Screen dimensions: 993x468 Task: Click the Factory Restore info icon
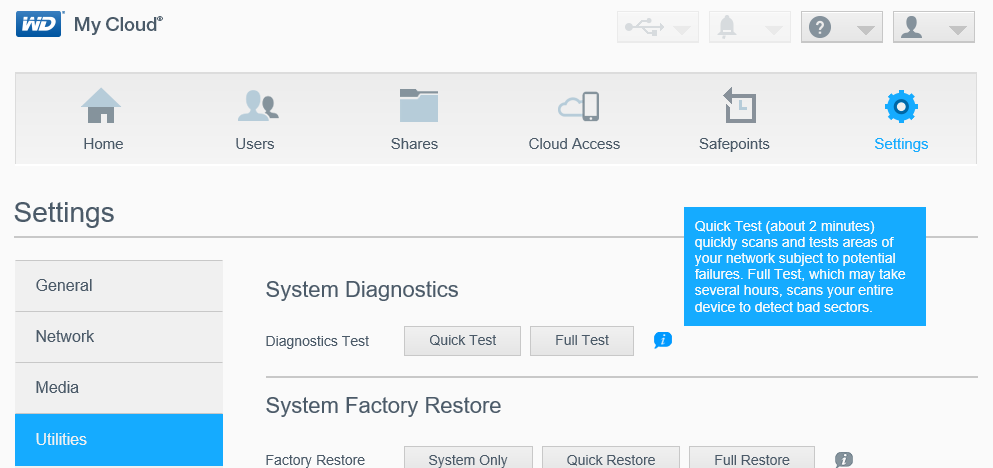844,460
